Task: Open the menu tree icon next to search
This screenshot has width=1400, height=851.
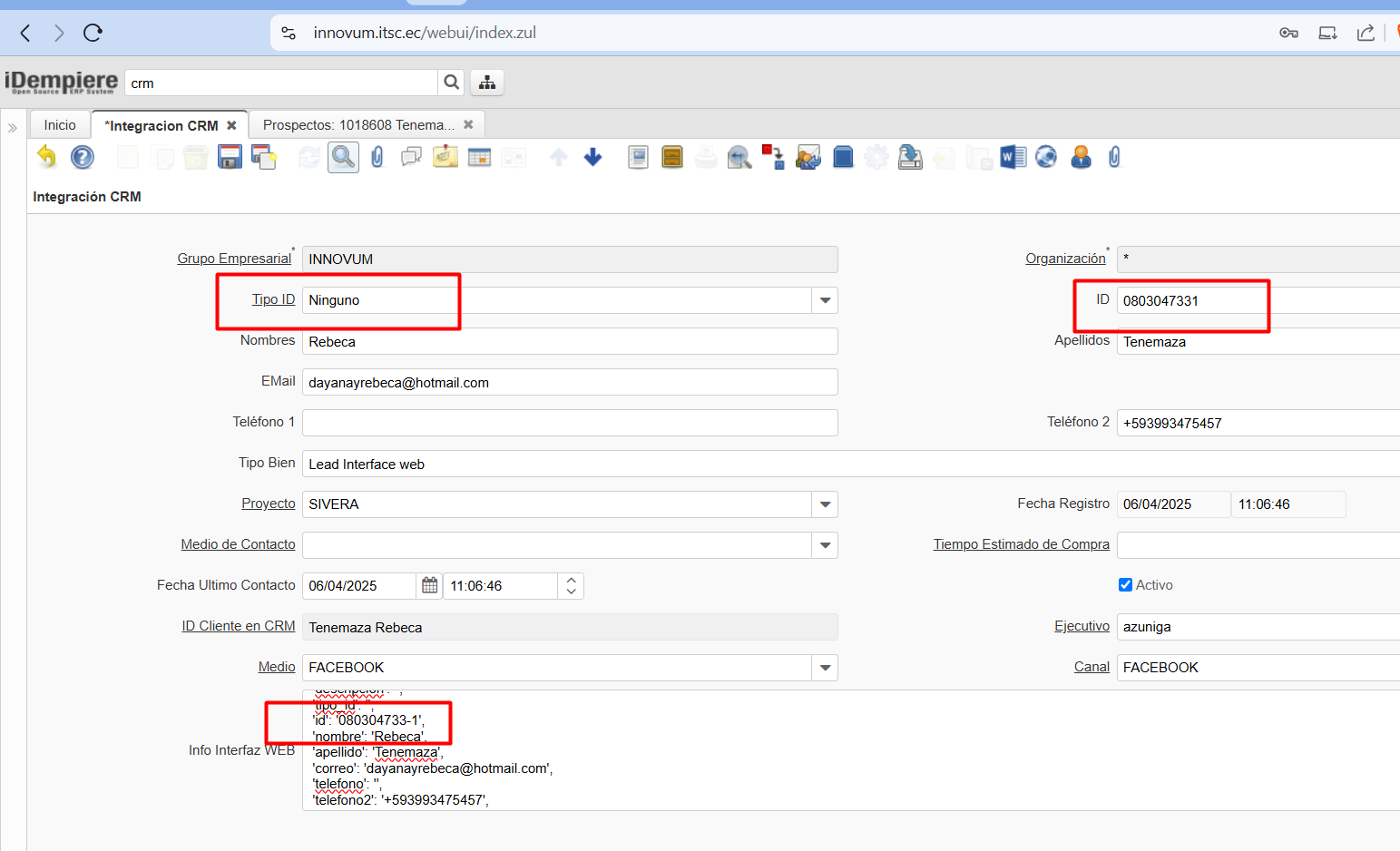Action: (x=487, y=83)
